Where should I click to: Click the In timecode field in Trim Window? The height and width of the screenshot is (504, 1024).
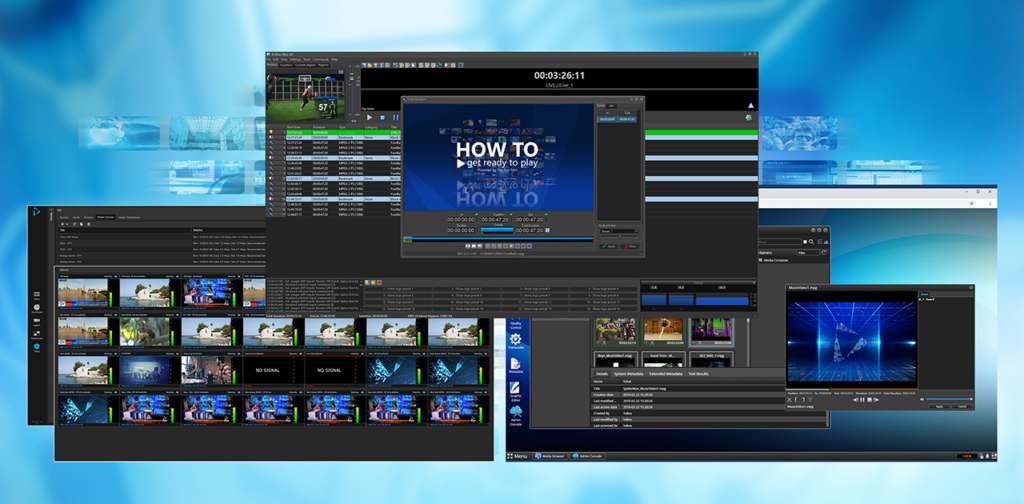coord(461,220)
